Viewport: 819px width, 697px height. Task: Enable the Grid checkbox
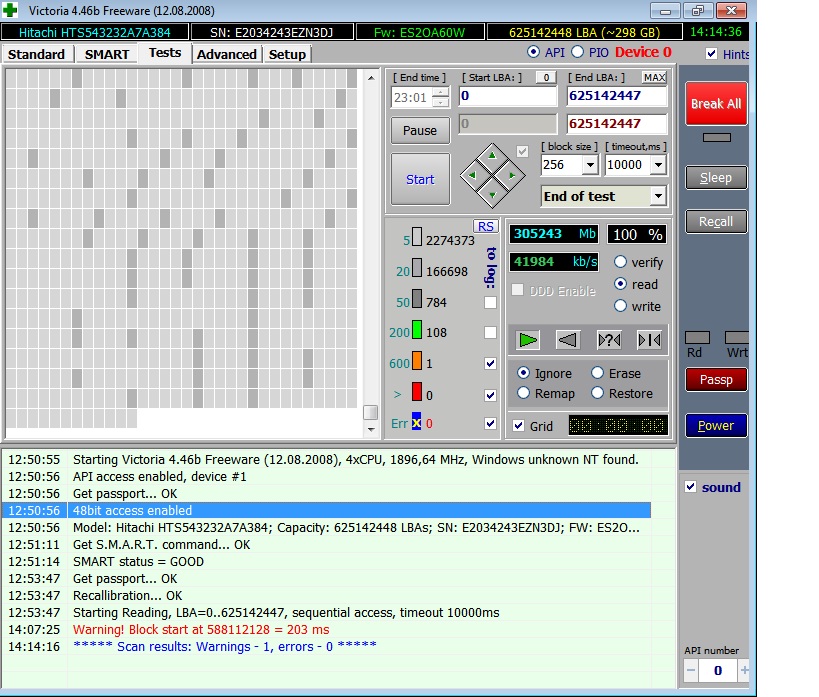click(518, 426)
